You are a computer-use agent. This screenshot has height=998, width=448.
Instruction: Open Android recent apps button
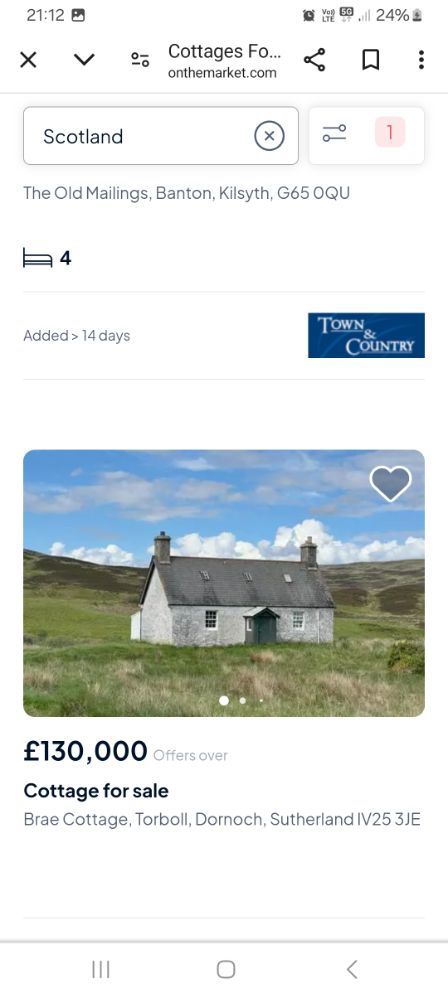coord(101,969)
